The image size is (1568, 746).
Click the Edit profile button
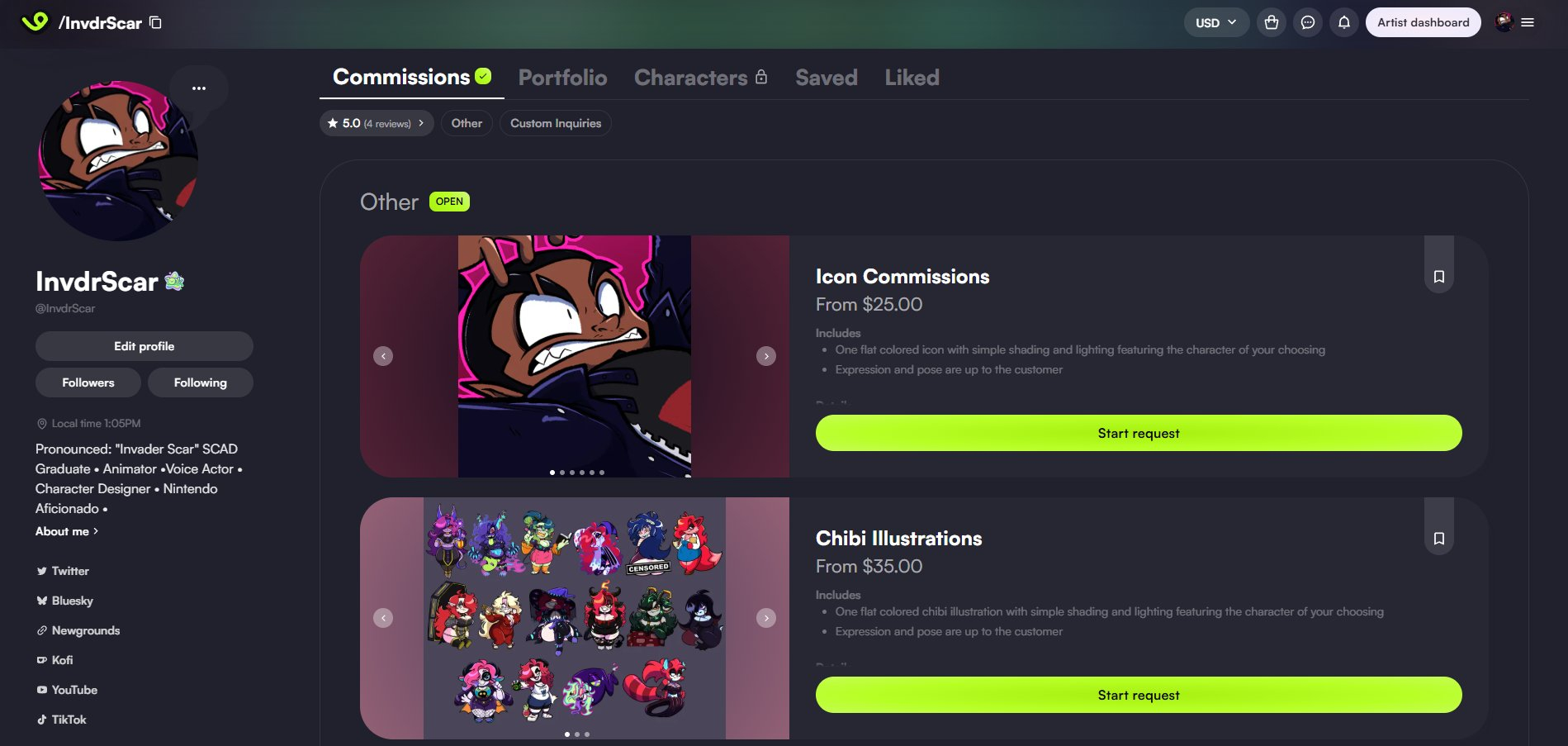(x=144, y=346)
